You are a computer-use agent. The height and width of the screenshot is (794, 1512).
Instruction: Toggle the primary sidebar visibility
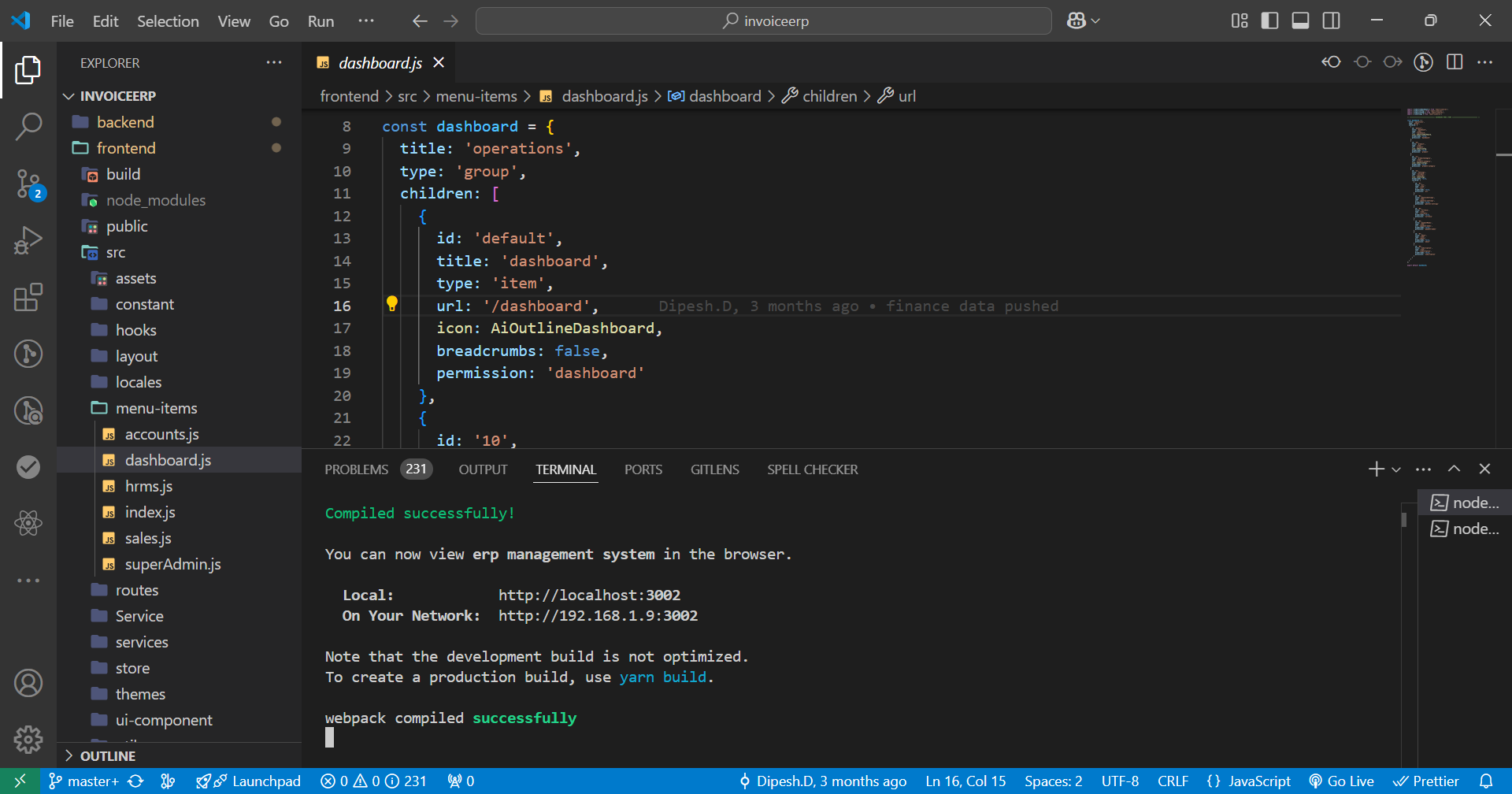pos(1269,20)
